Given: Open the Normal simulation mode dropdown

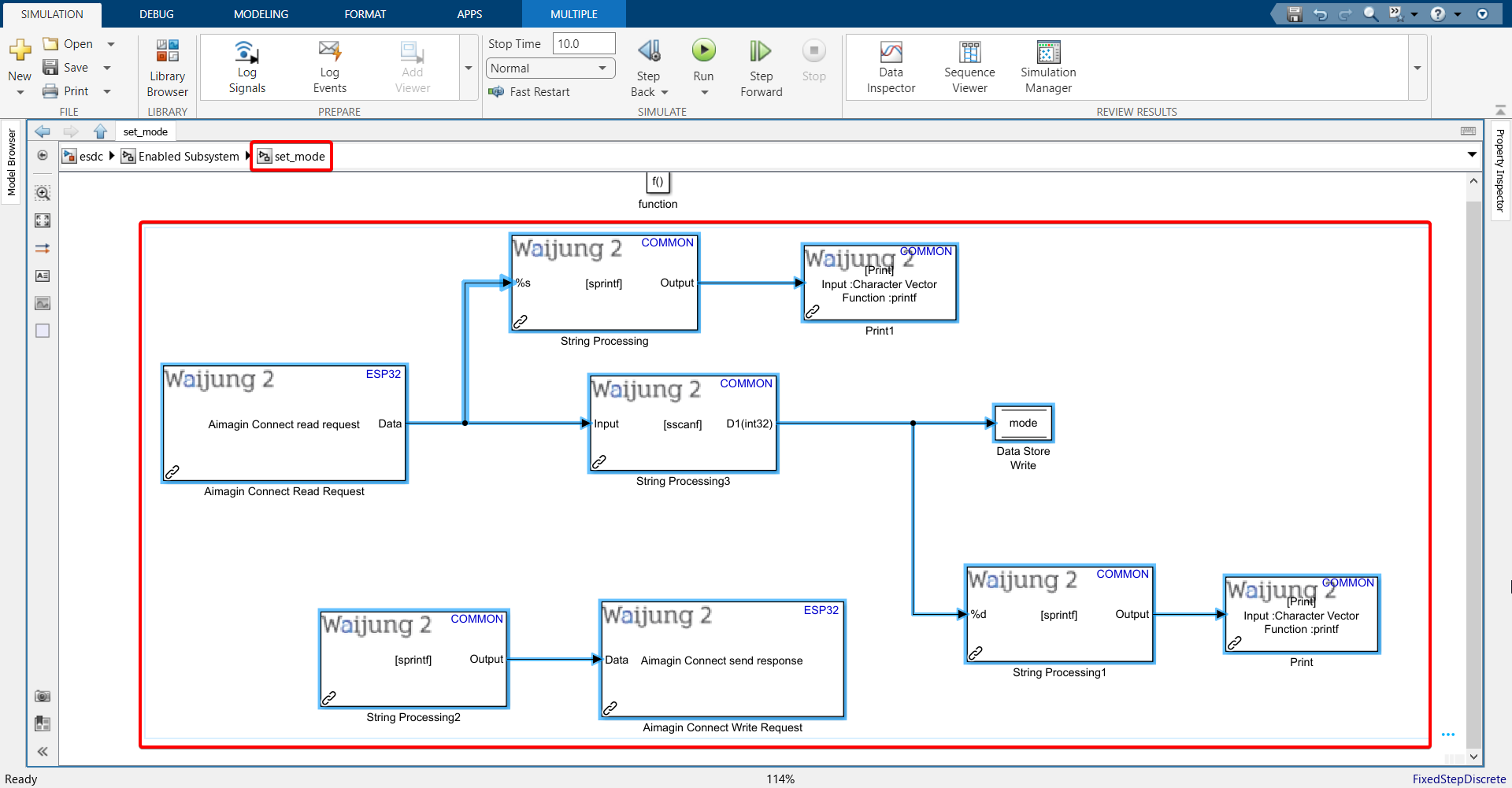Looking at the screenshot, I should (550, 68).
